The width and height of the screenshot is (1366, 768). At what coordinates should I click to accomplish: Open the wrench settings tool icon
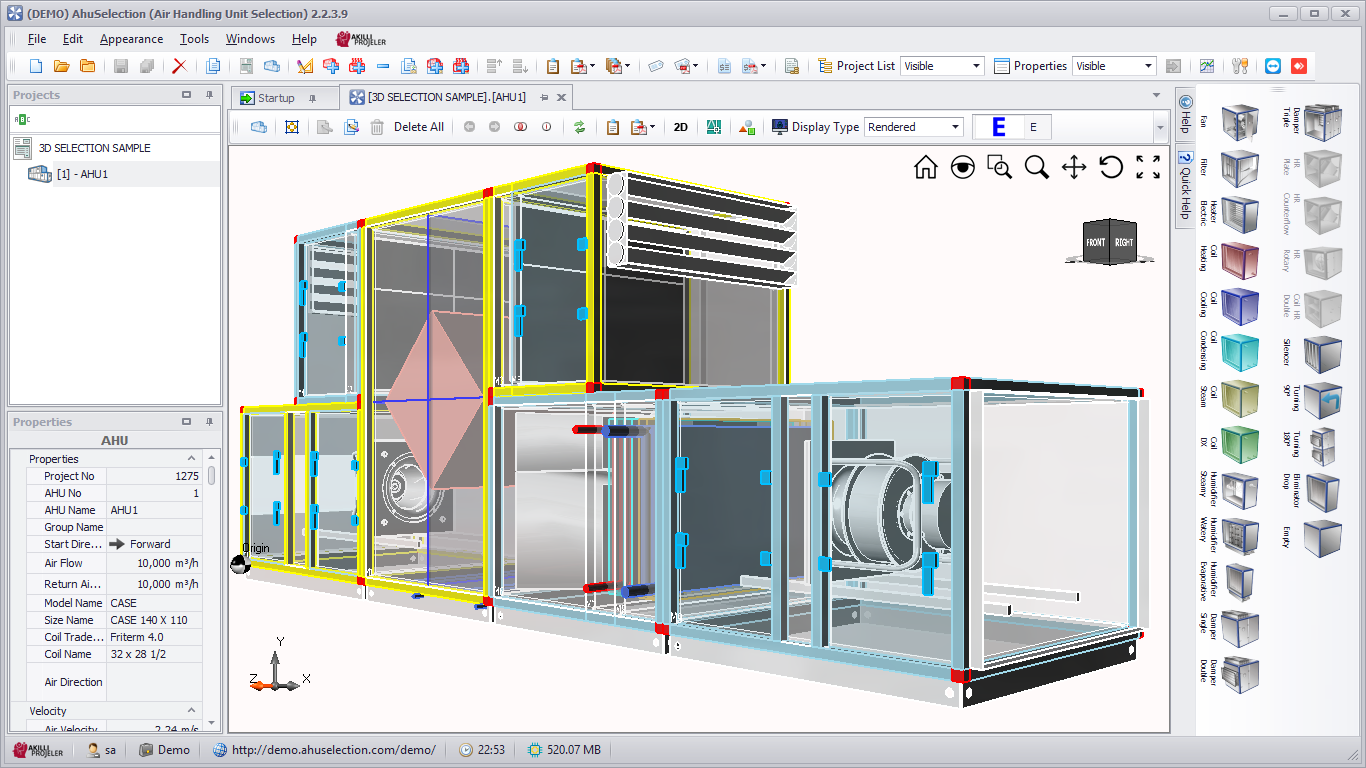[x=1240, y=66]
